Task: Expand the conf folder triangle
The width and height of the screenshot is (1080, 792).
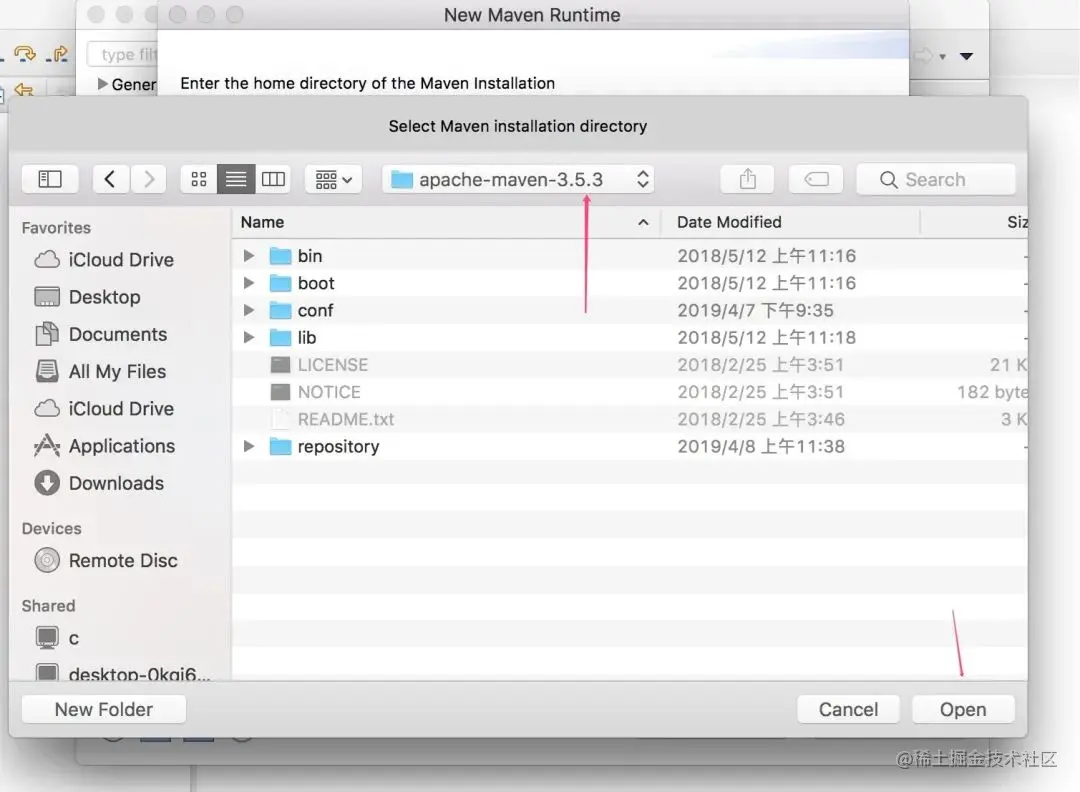Action: [249, 311]
